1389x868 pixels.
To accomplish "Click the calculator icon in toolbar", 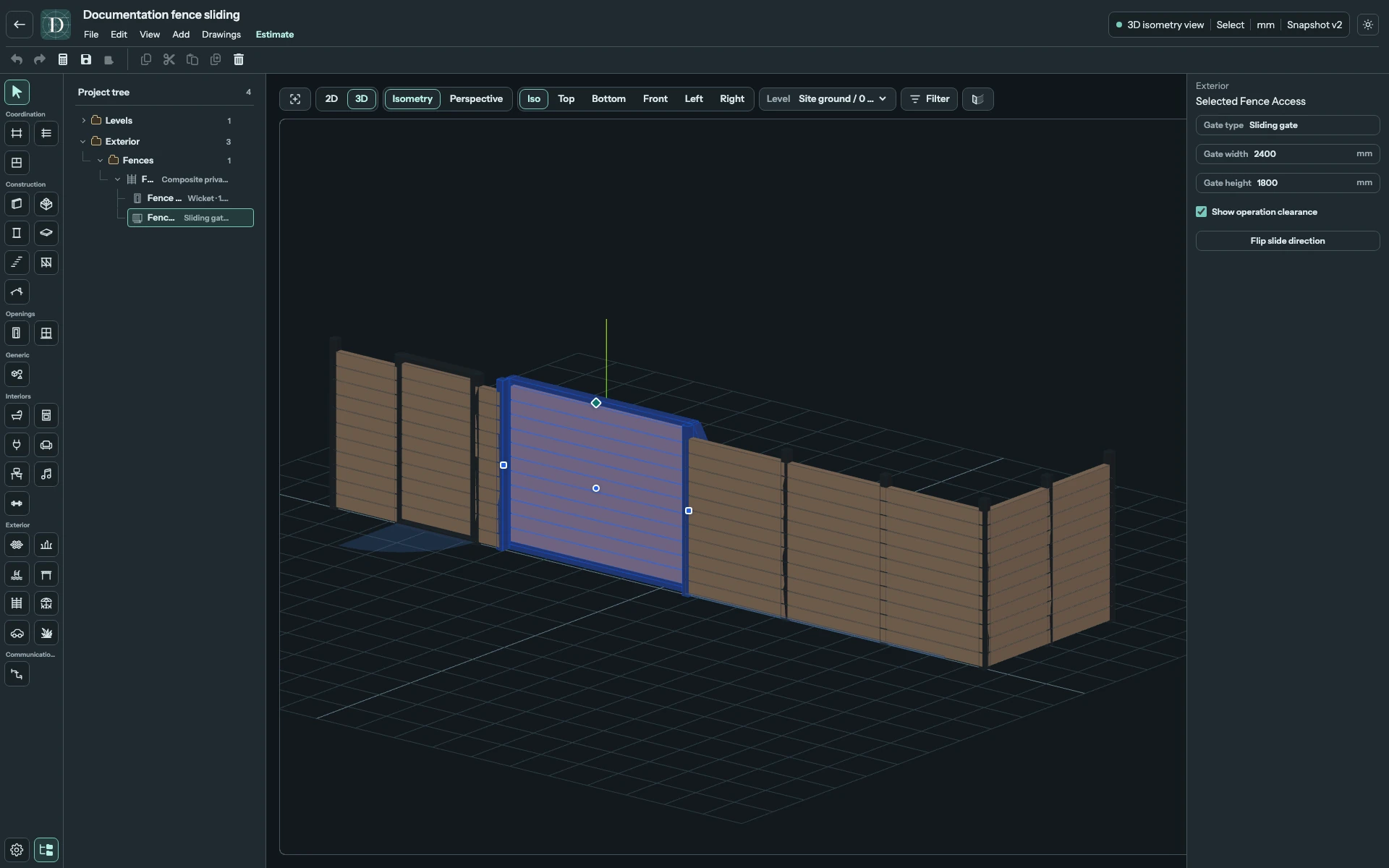I will click(63, 59).
